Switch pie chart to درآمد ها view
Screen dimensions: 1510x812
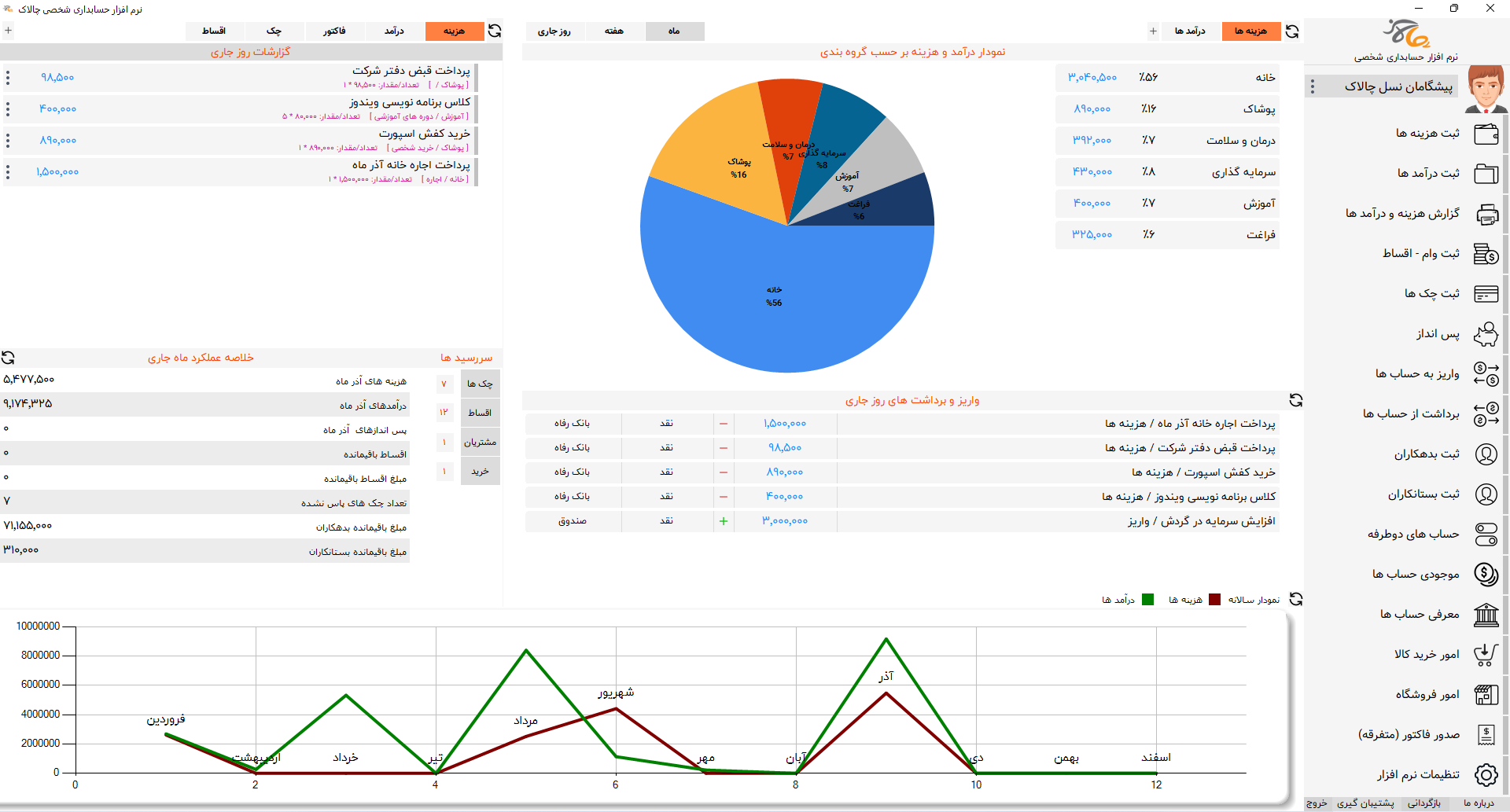pos(1190,31)
